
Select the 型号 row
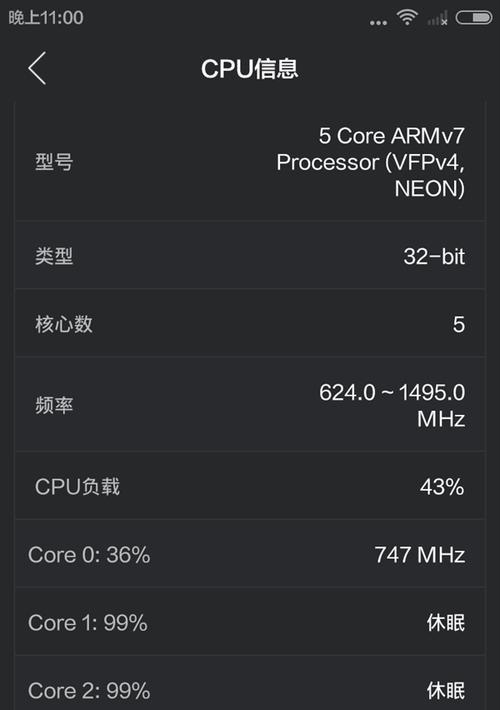(250, 162)
